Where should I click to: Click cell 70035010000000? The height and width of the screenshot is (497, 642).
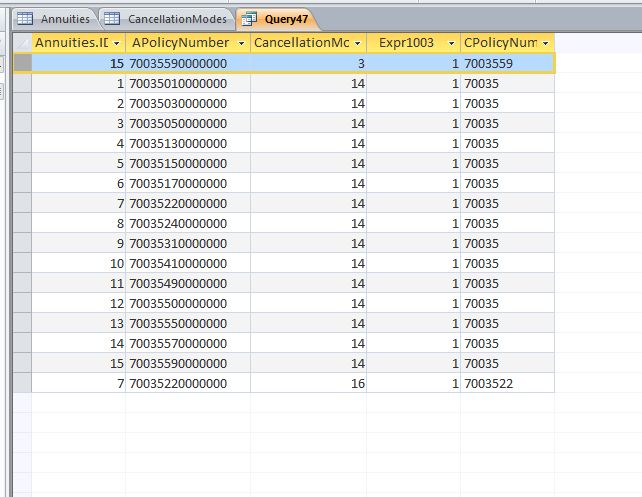tap(188, 84)
